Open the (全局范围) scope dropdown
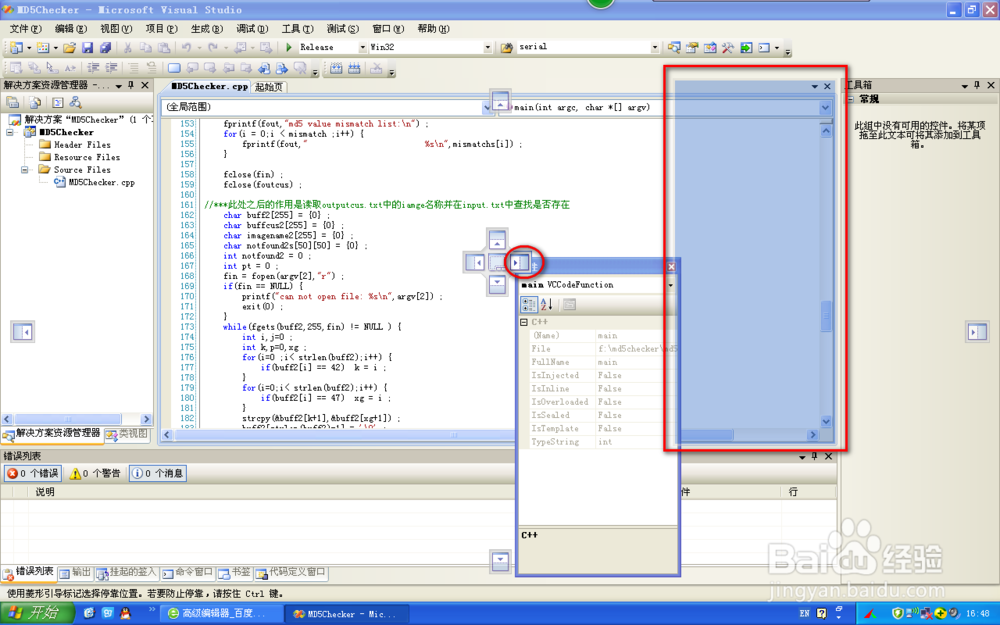 [487, 107]
